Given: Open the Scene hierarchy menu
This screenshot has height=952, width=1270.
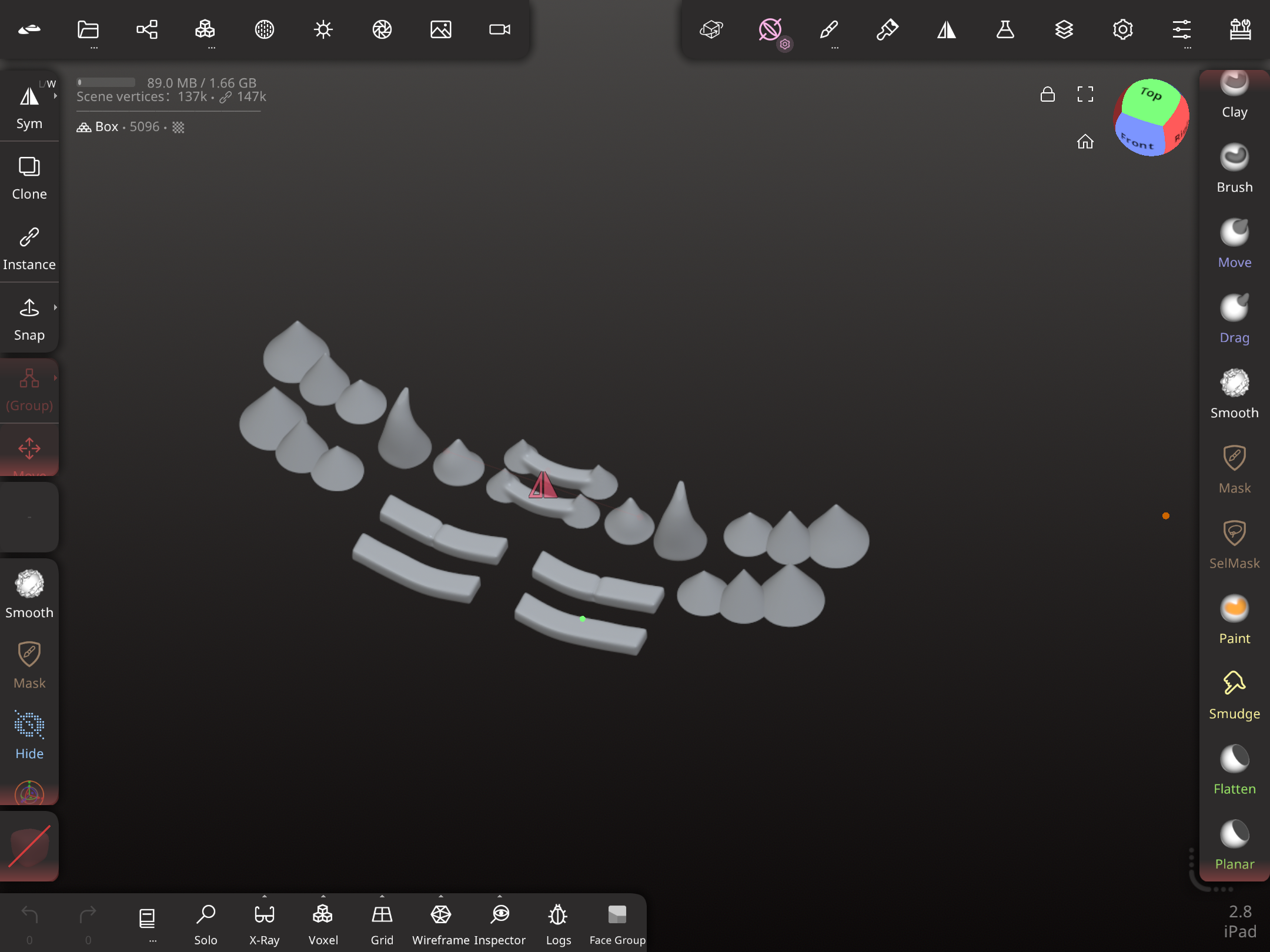Looking at the screenshot, I should [x=147, y=29].
